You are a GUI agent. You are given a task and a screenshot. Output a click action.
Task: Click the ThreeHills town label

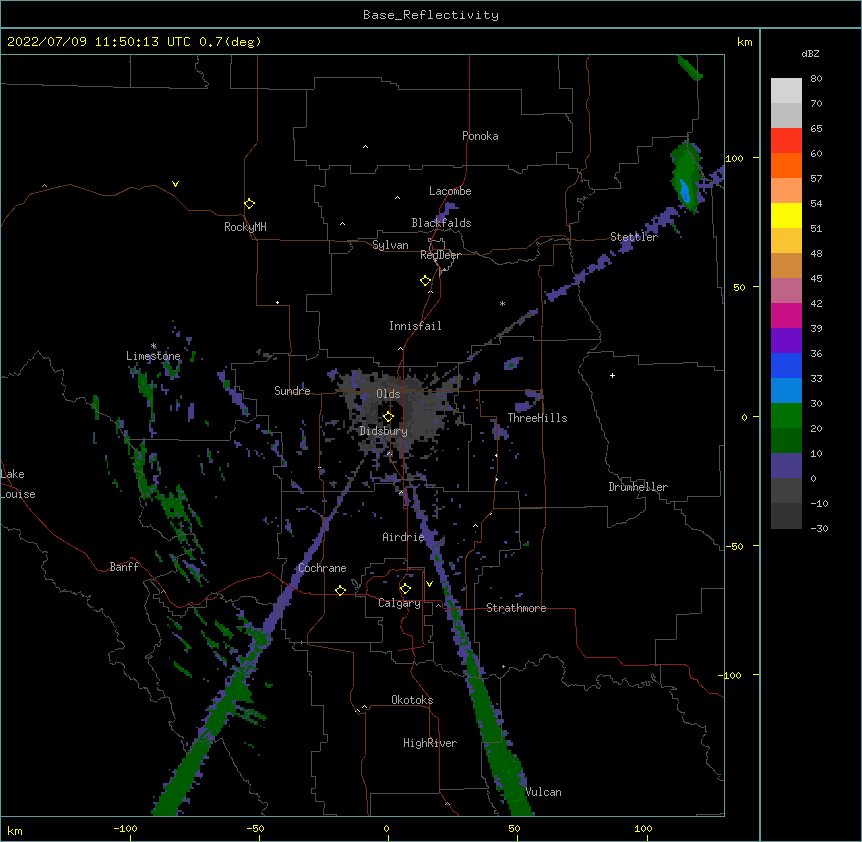(x=537, y=418)
